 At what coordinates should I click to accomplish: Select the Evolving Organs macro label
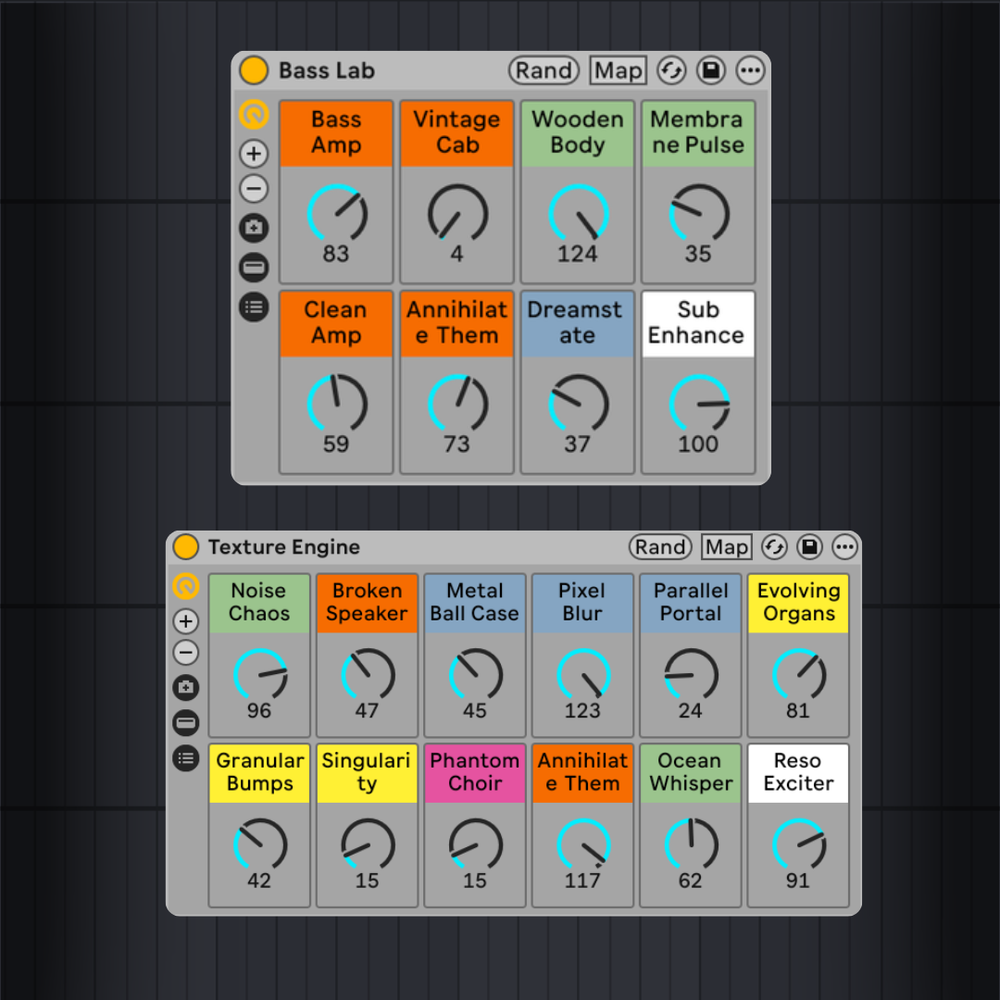point(798,602)
